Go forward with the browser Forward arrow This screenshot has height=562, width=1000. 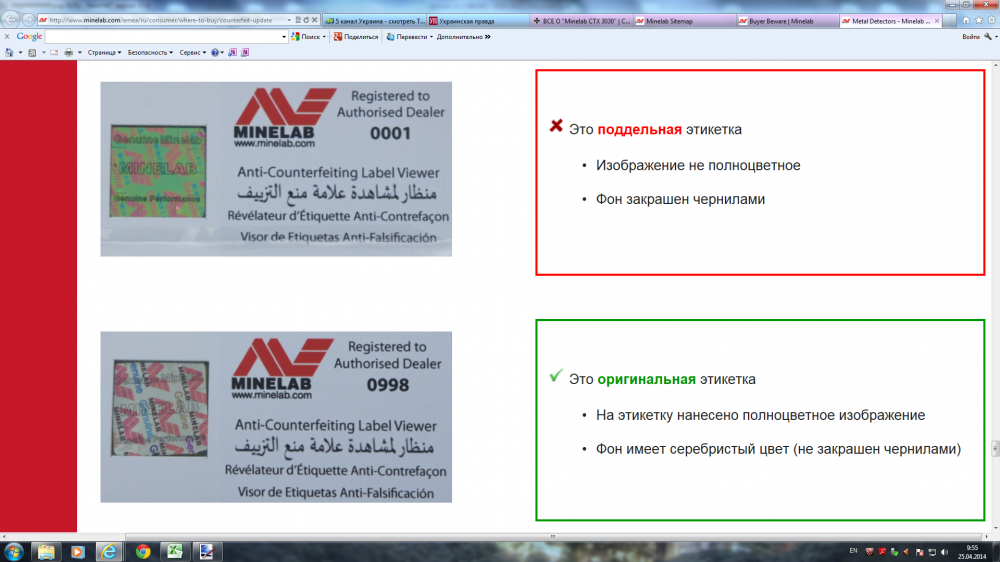point(28,20)
